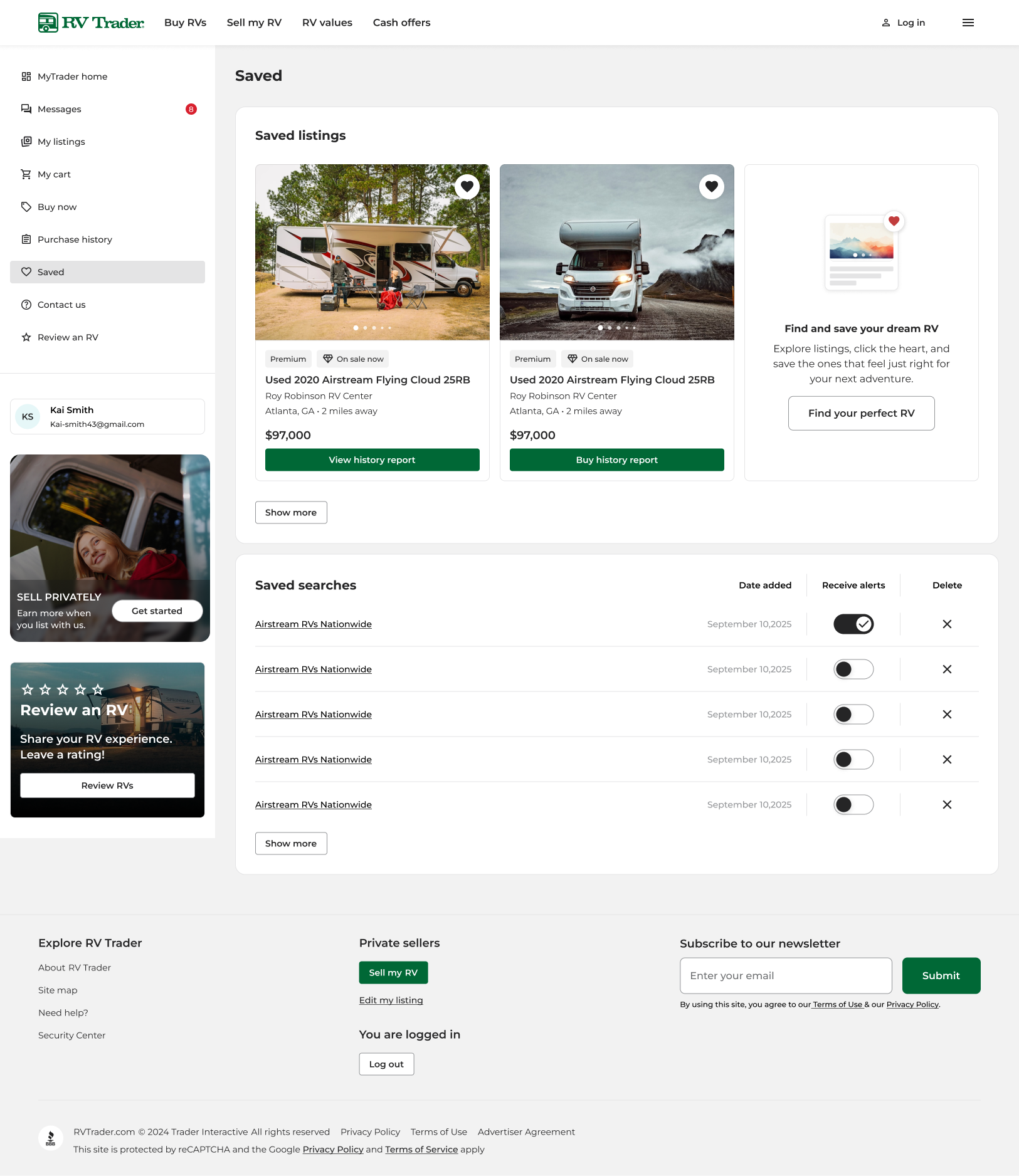Image resolution: width=1019 pixels, height=1176 pixels.
Task: Open Site map footer link
Action: [x=58, y=990]
